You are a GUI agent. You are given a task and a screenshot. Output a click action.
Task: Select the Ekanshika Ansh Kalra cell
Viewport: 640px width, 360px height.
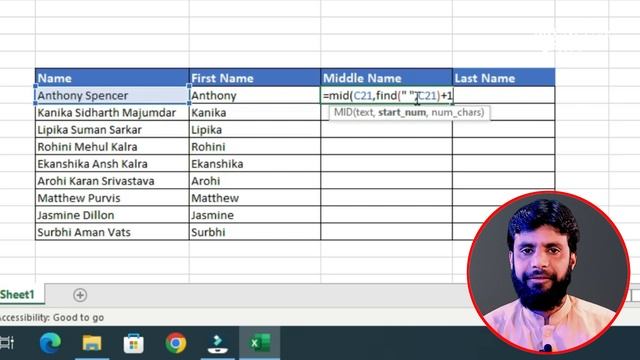(x=112, y=164)
